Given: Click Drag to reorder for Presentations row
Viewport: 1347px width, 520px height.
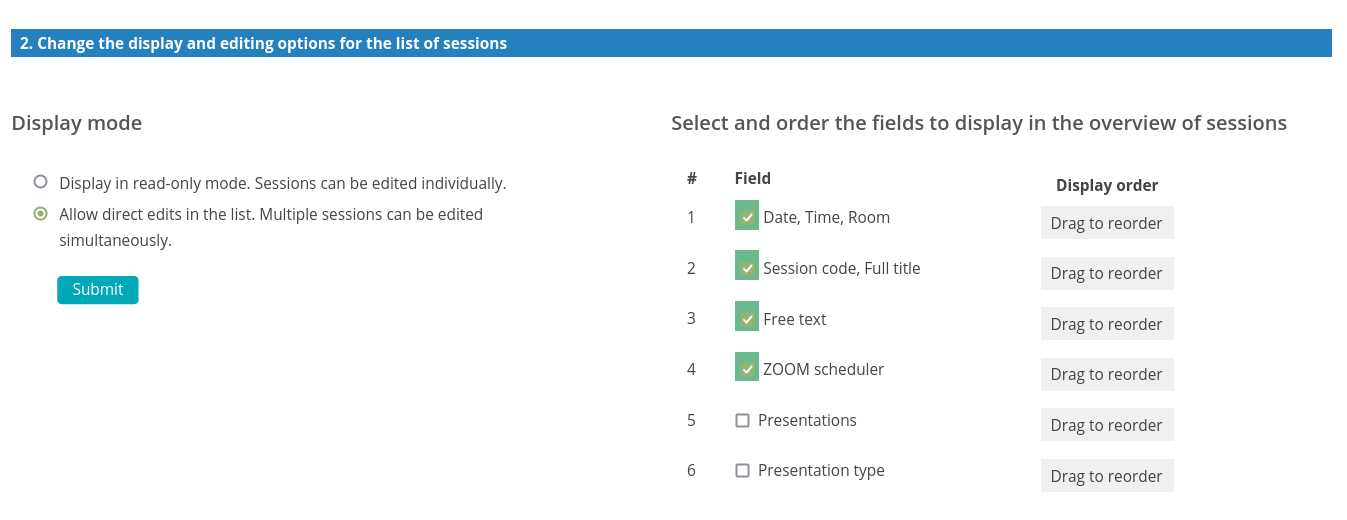Looking at the screenshot, I should pos(1107,425).
